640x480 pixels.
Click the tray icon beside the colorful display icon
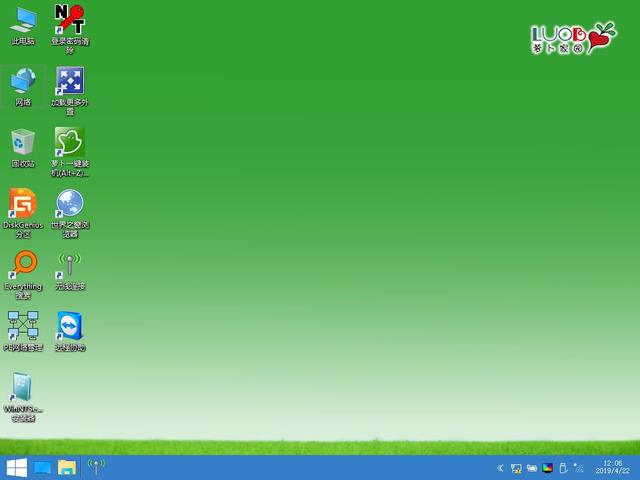(532, 468)
